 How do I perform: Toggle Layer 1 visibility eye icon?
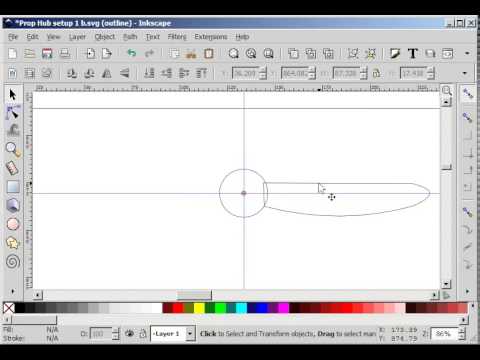pos(130,333)
